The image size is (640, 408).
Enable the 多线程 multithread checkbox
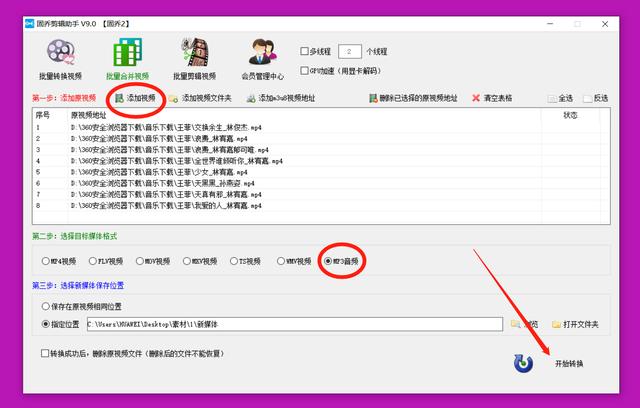coord(304,51)
